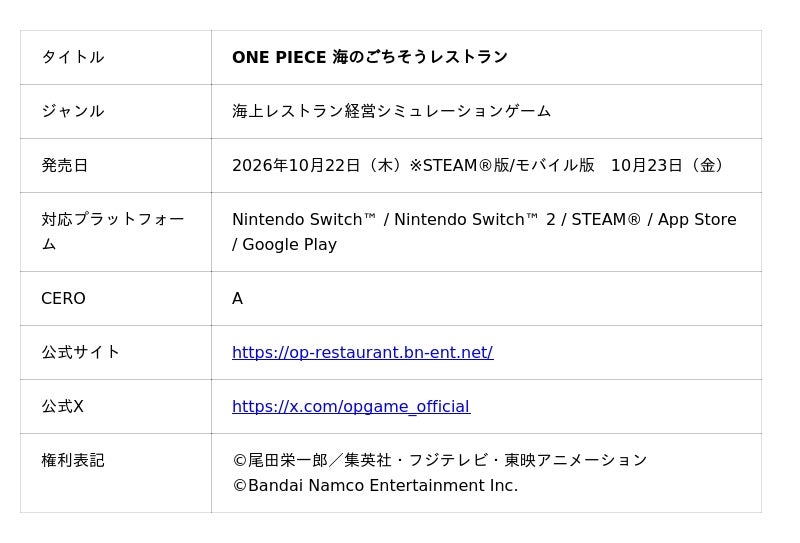Click the ジャンル row label
The width and height of the screenshot is (800, 543).
click(72, 111)
